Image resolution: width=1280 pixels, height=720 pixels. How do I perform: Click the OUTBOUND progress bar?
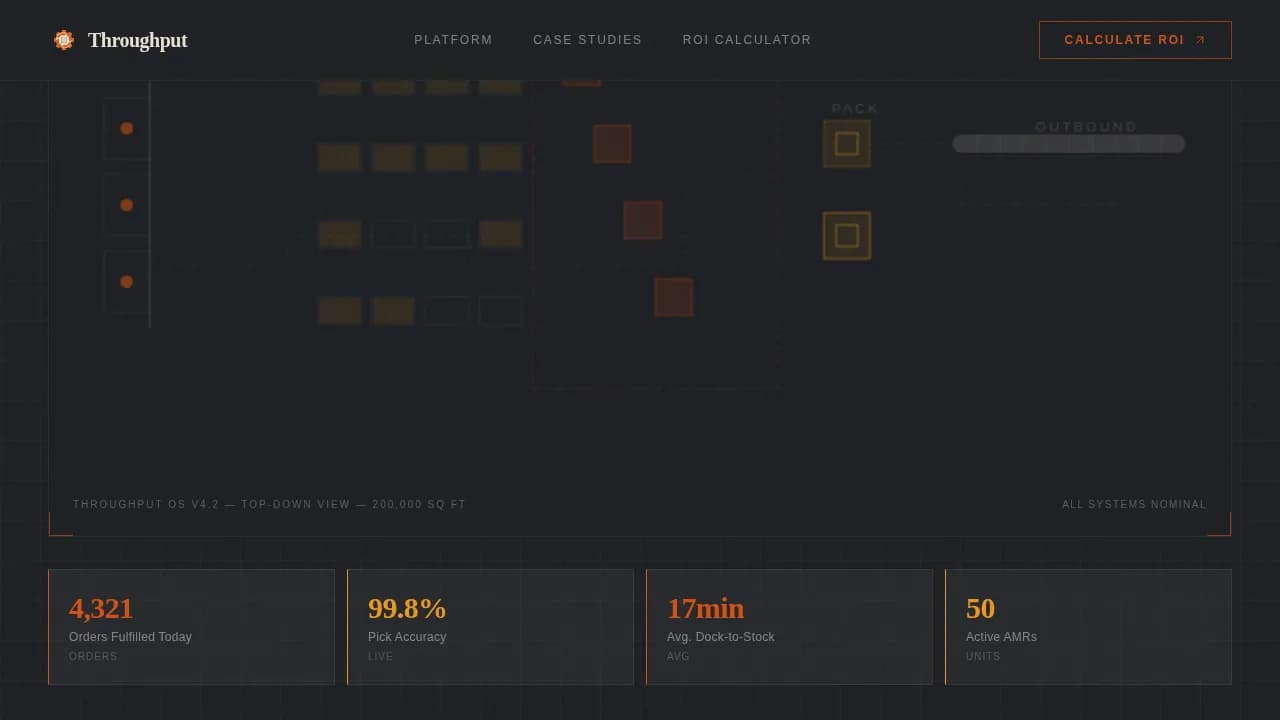(1068, 144)
